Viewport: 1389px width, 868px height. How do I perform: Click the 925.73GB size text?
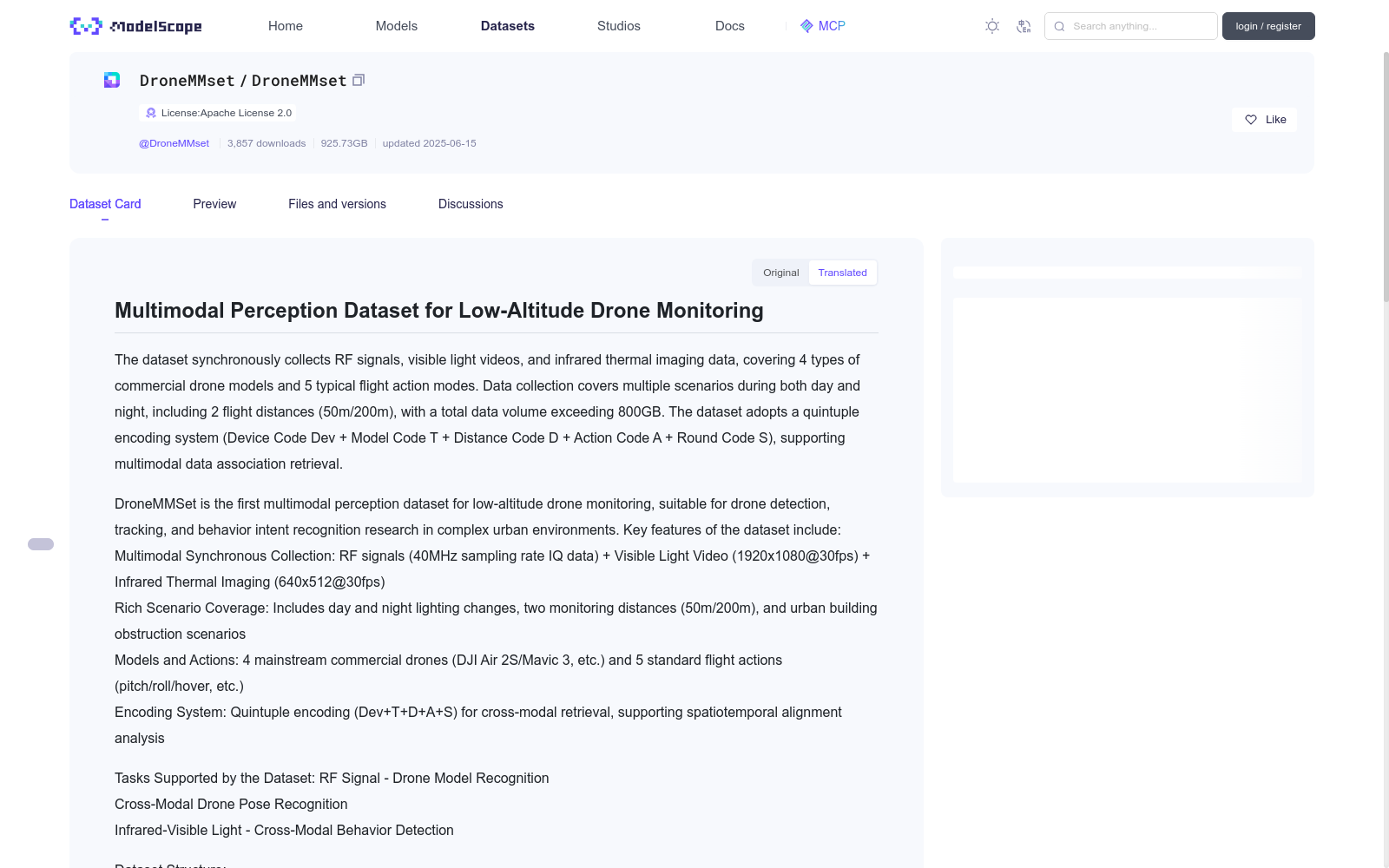click(344, 143)
